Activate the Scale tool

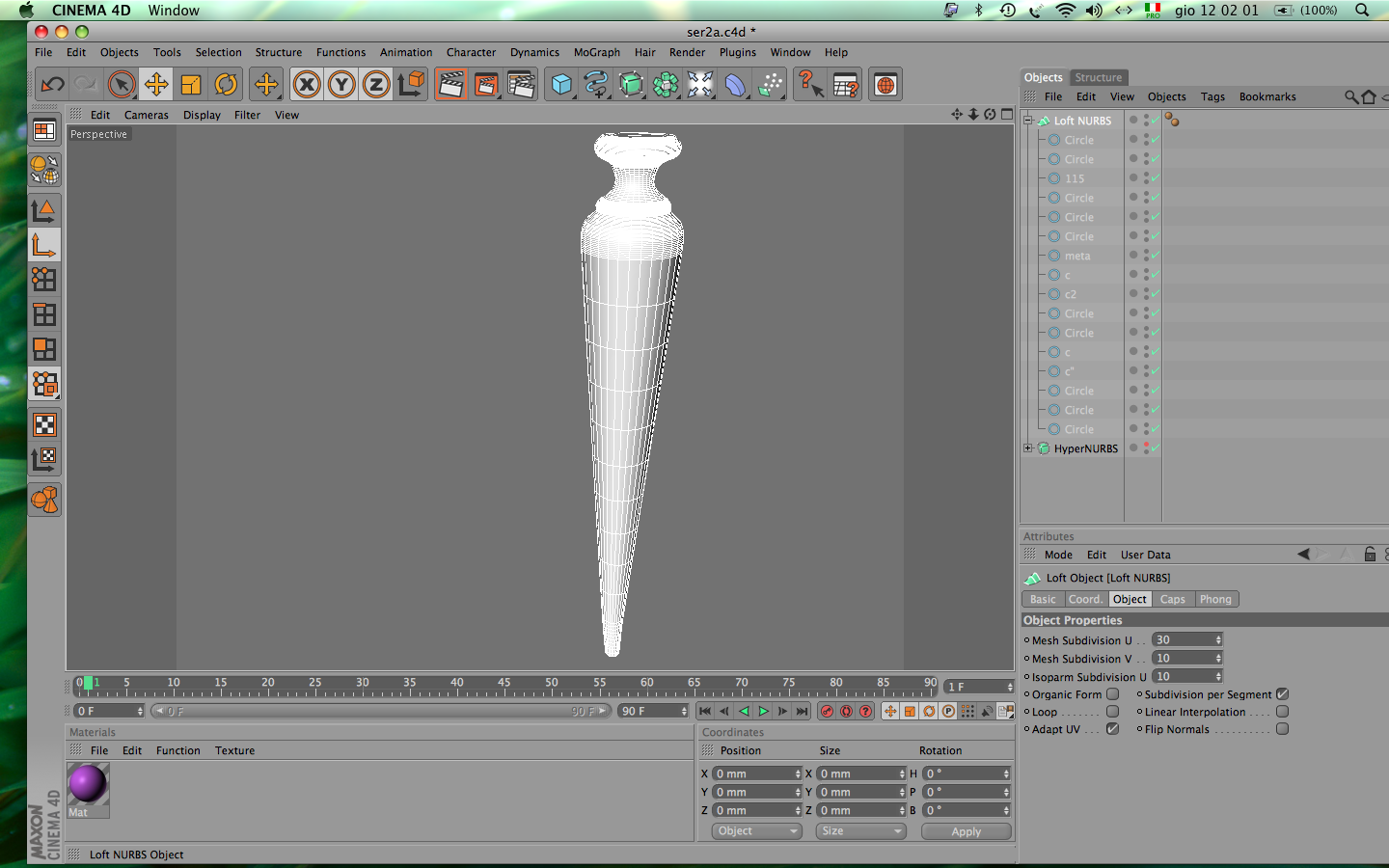click(x=191, y=85)
